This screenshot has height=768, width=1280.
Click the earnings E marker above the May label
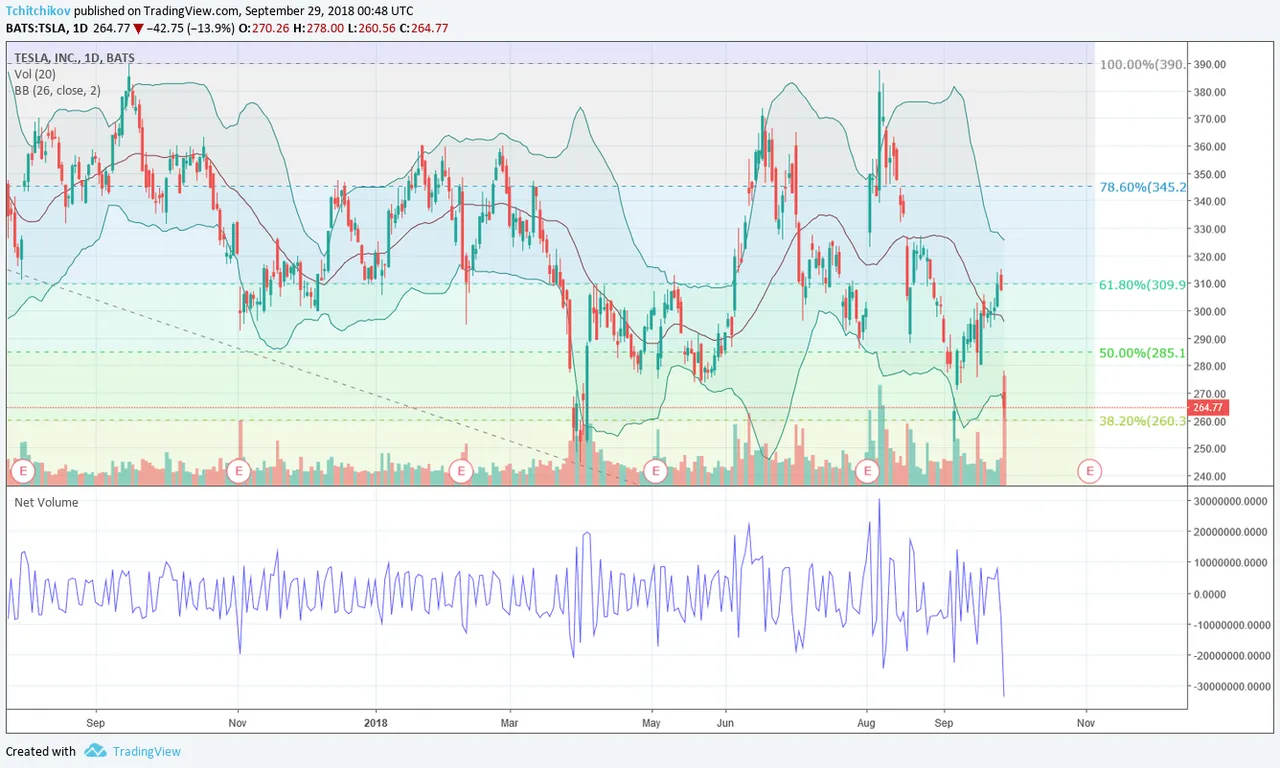click(656, 470)
